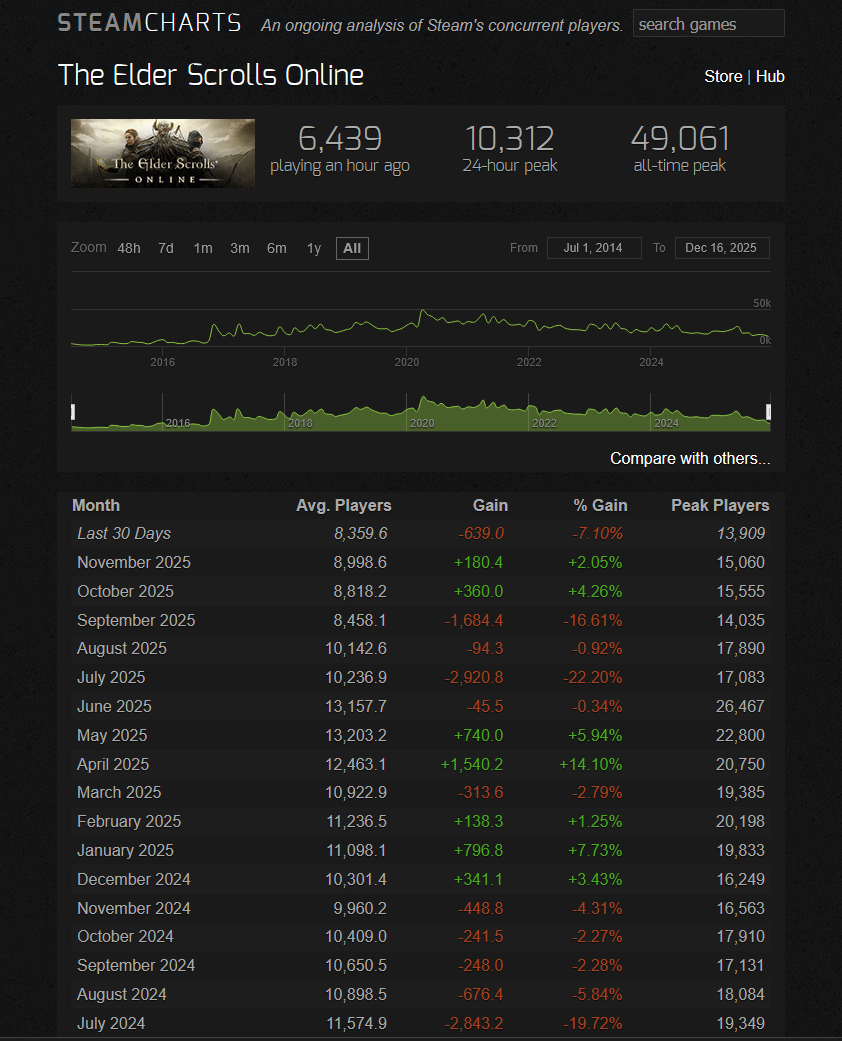Click the STEAMCHARTS logo
Screen dimensions: 842x1041
(x=149, y=23)
